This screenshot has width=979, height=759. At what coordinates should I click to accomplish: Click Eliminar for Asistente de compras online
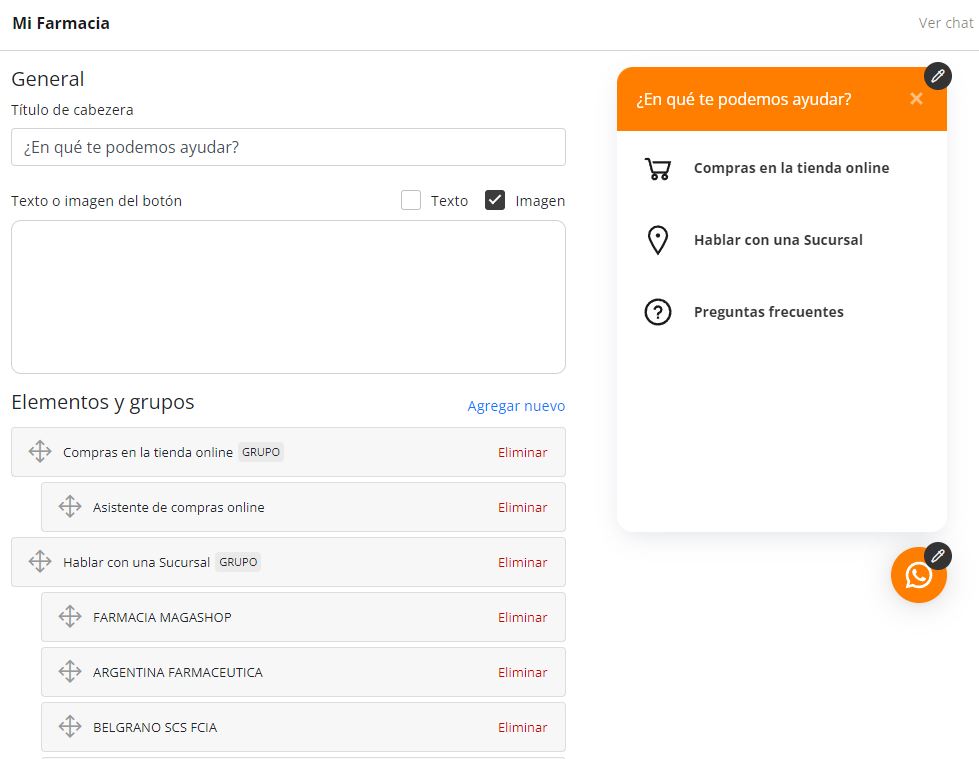click(x=523, y=507)
